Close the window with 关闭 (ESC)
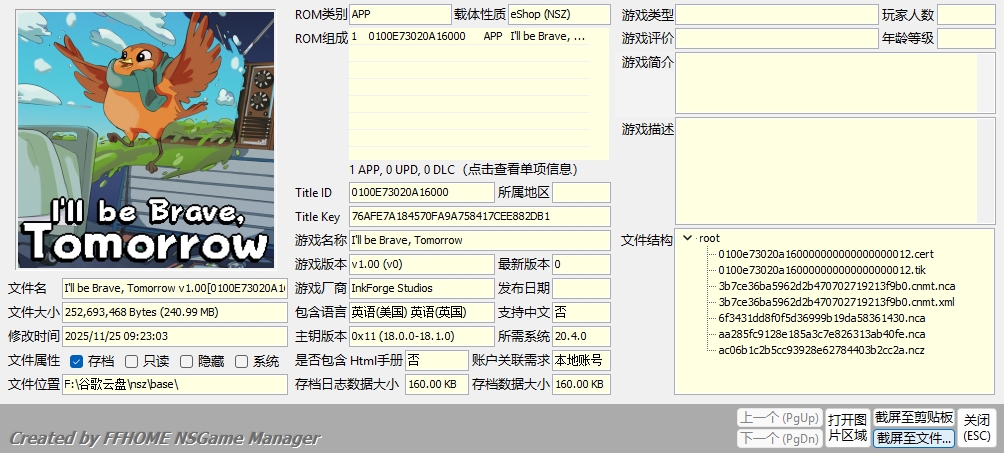Screen dimensions: 1004x453 tap(977, 428)
